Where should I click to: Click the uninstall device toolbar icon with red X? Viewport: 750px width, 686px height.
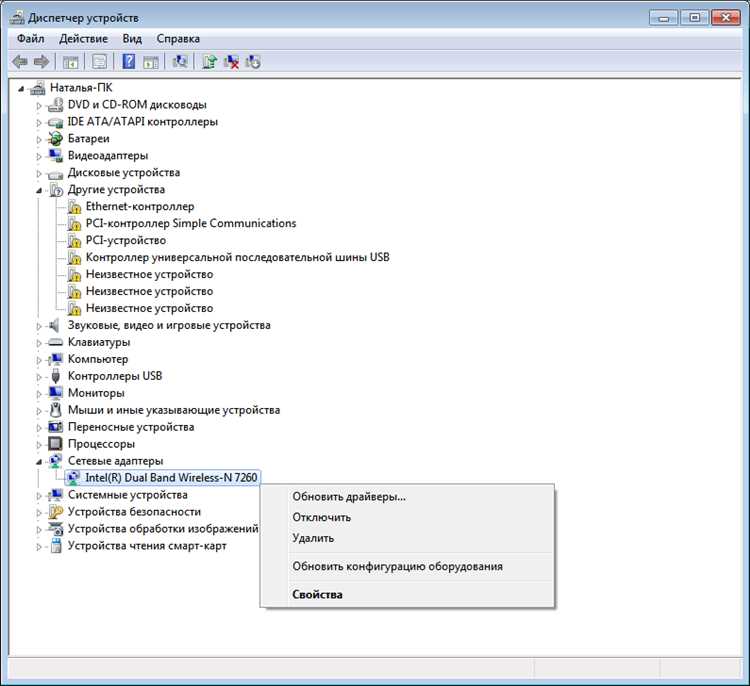point(232,62)
